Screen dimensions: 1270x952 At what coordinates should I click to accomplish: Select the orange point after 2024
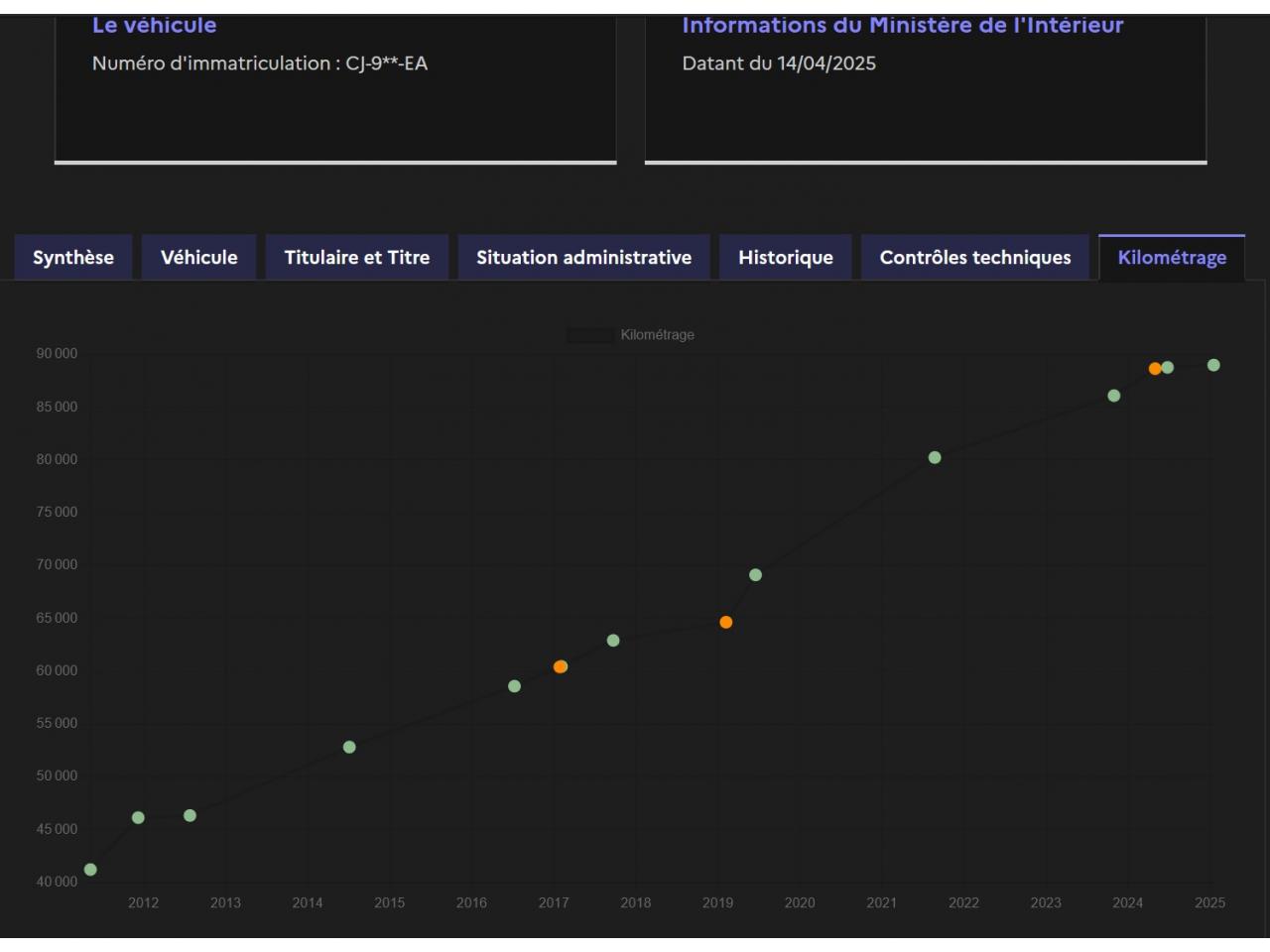point(1155,369)
